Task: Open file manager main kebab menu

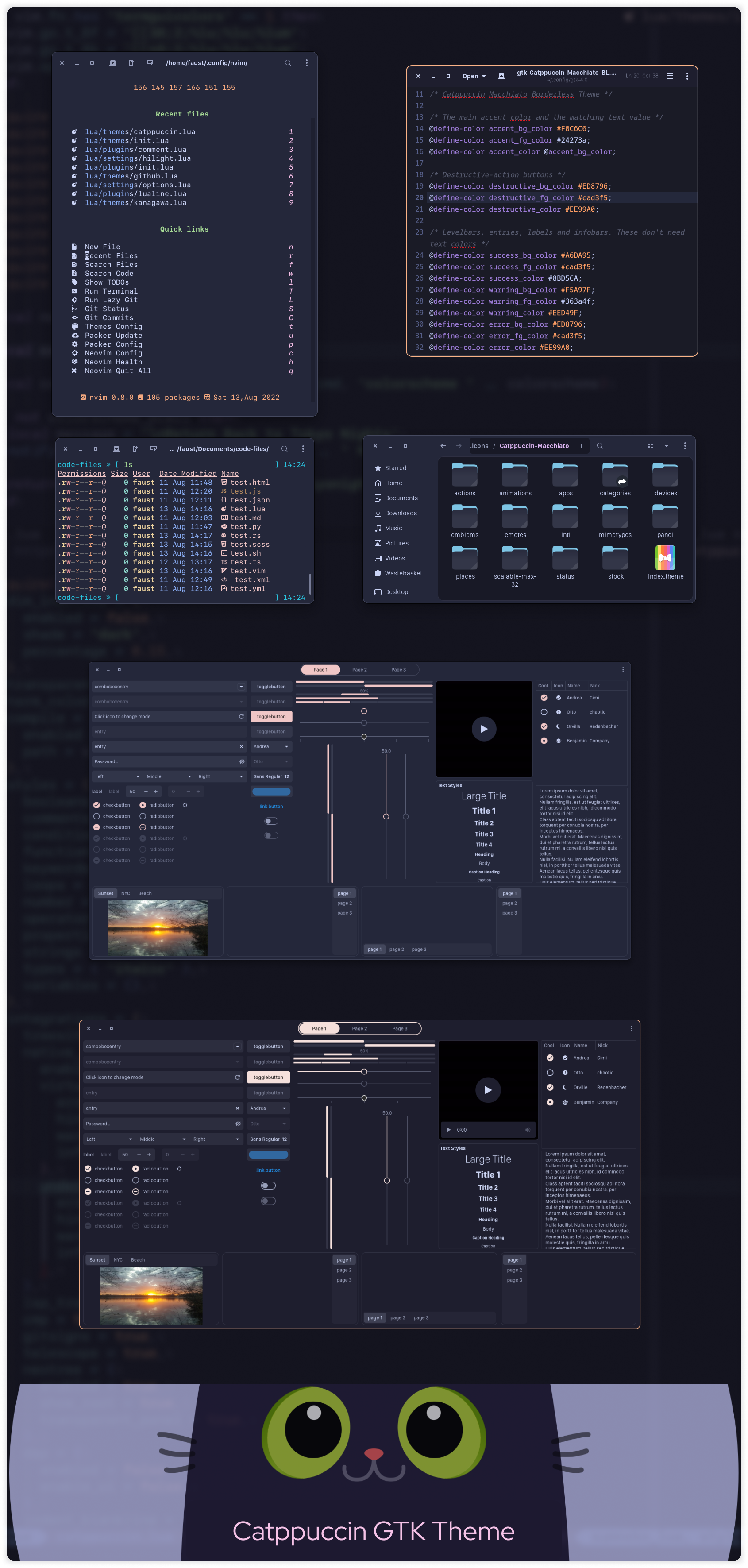Action: pyautogui.click(x=685, y=445)
